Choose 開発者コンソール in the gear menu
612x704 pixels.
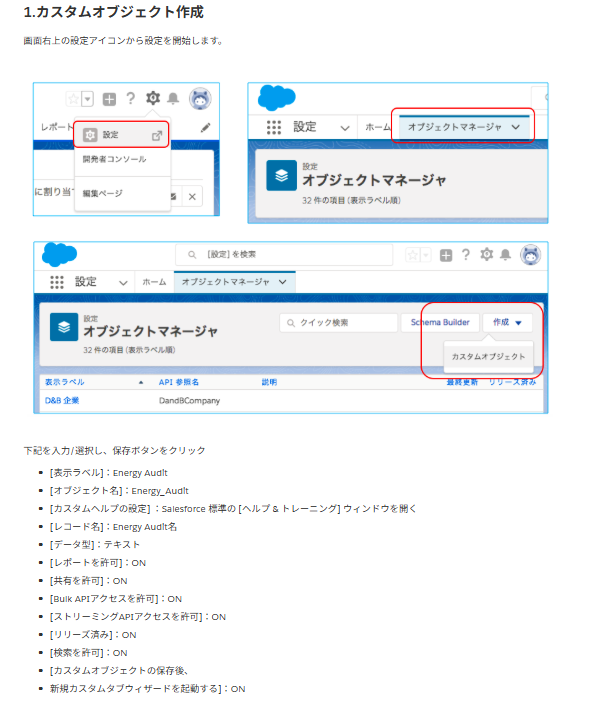[x=114, y=159]
